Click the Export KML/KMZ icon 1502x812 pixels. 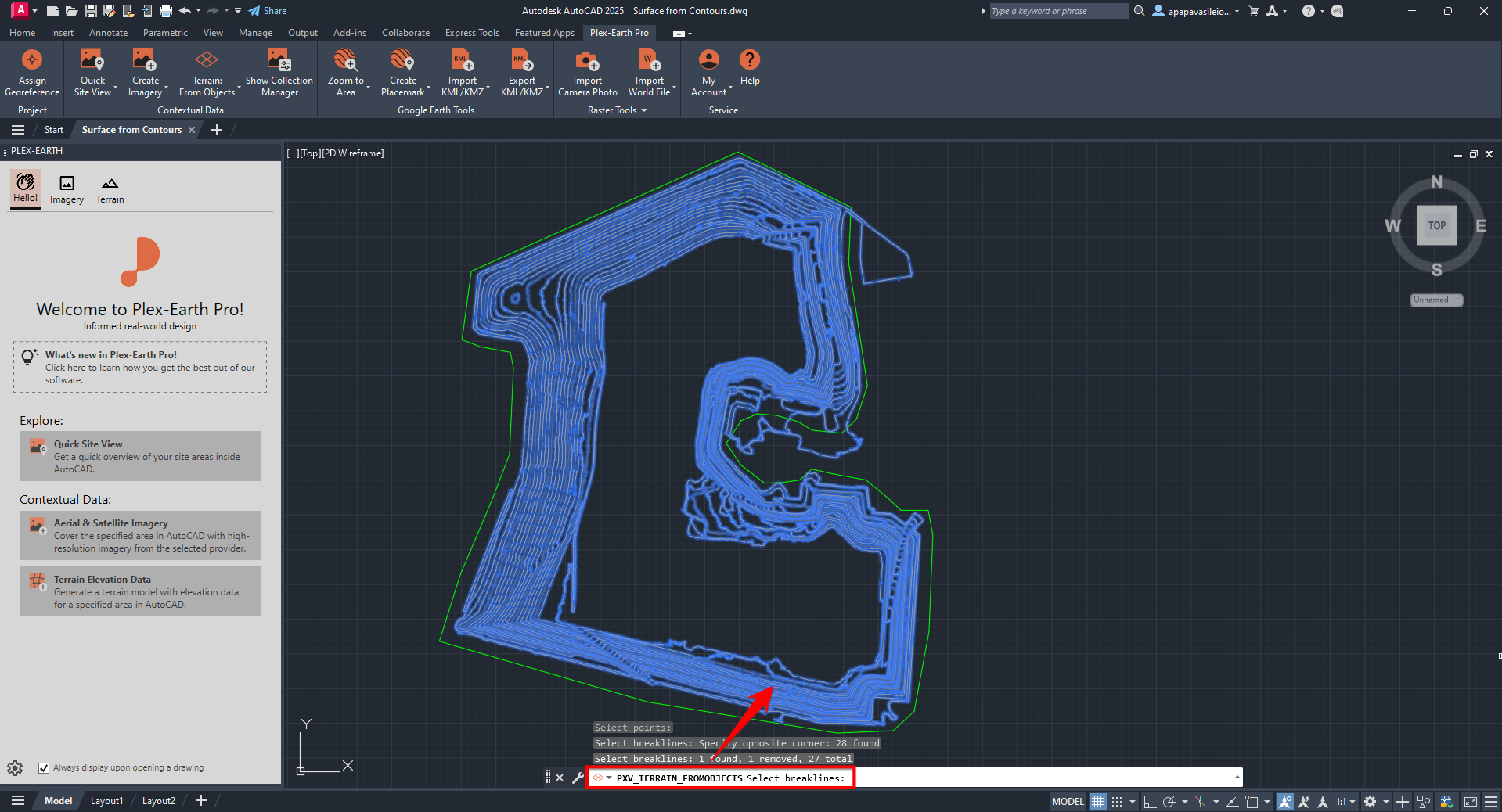(x=521, y=60)
